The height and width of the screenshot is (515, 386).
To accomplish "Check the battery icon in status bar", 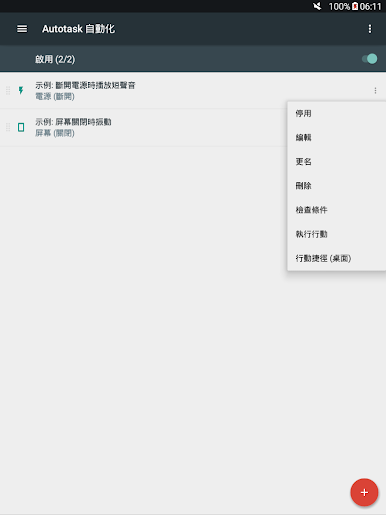I will tap(355, 6).
